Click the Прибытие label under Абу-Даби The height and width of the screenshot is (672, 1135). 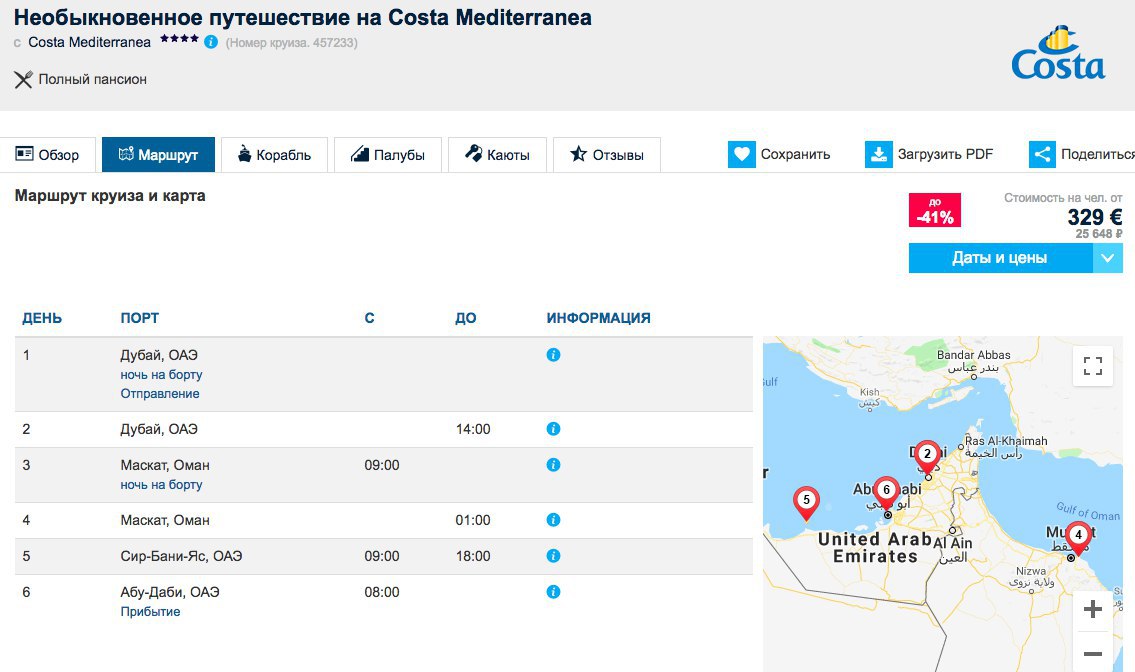click(151, 611)
